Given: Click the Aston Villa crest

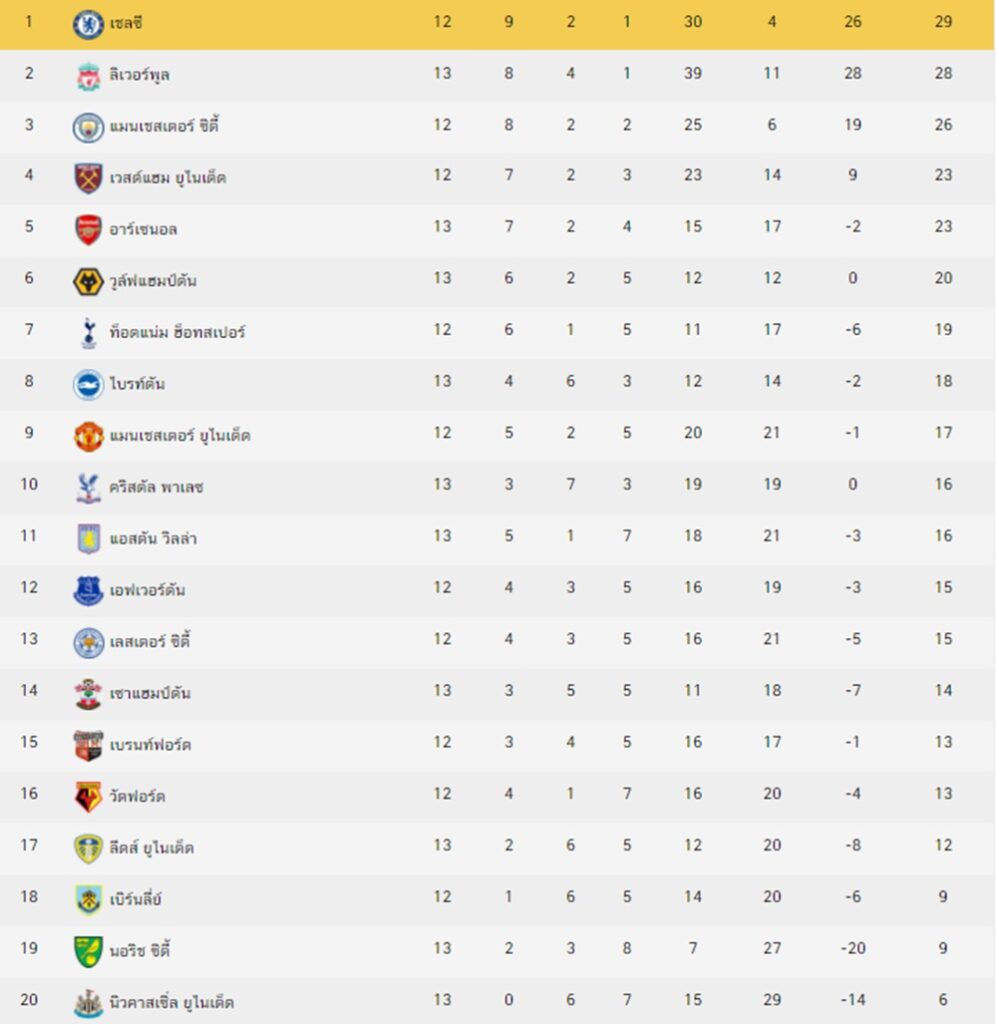Looking at the screenshot, I should point(88,539).
